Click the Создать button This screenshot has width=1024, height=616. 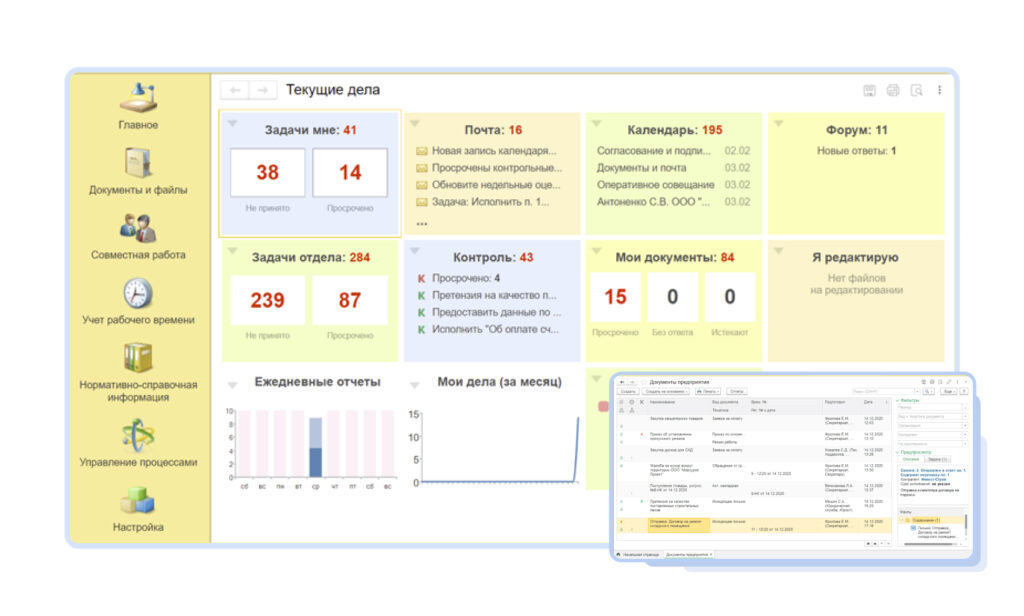(630, 389)
